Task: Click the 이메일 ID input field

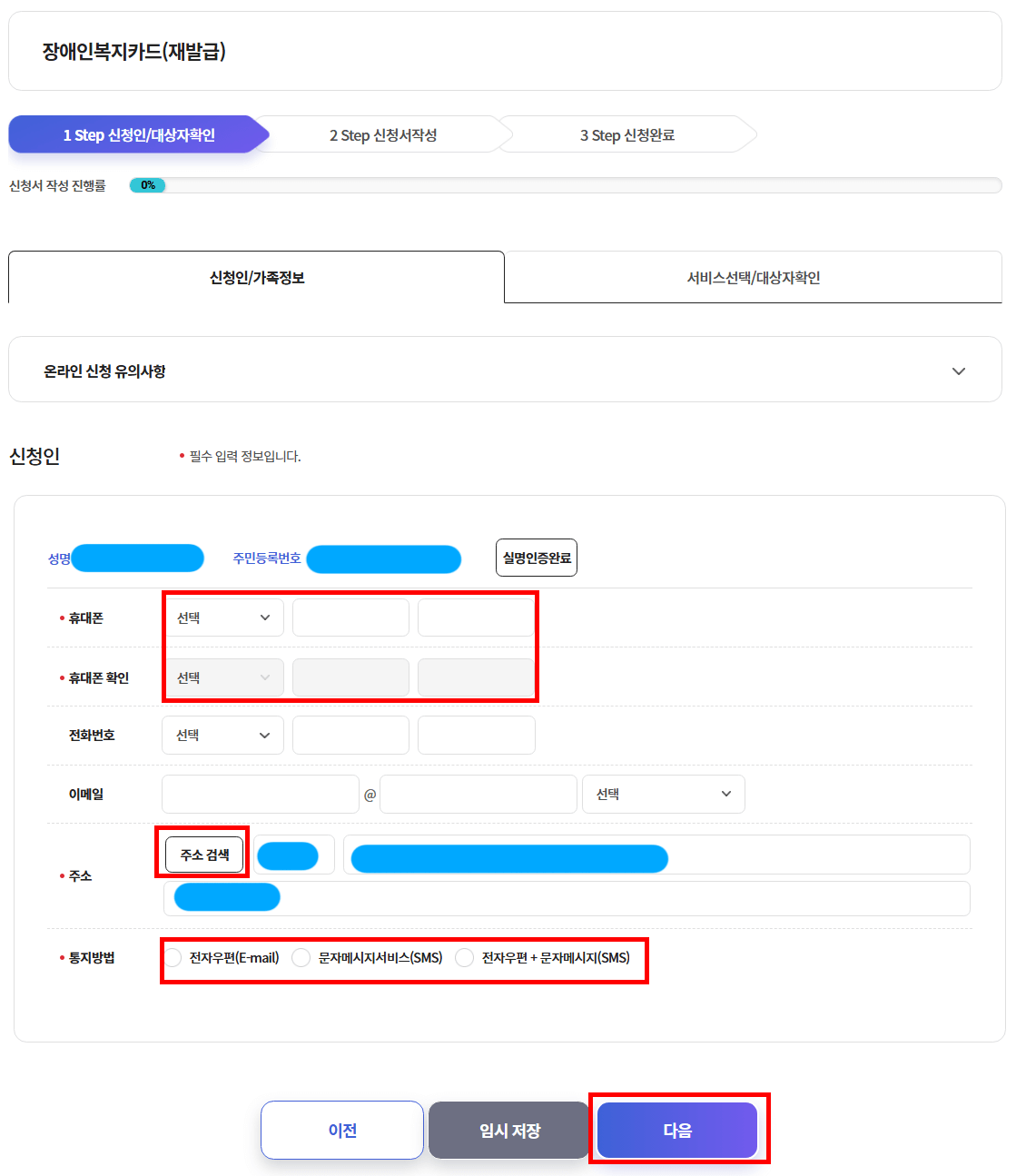Action: [x=261, y=794]
